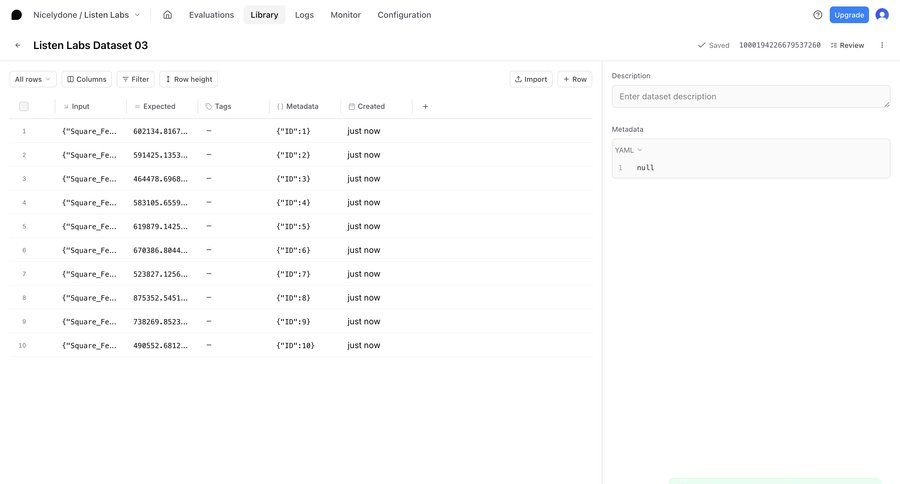Open Expected cell 490552.6812...
Viewport: 900px width, 484px height.
(x=161, y=346)
